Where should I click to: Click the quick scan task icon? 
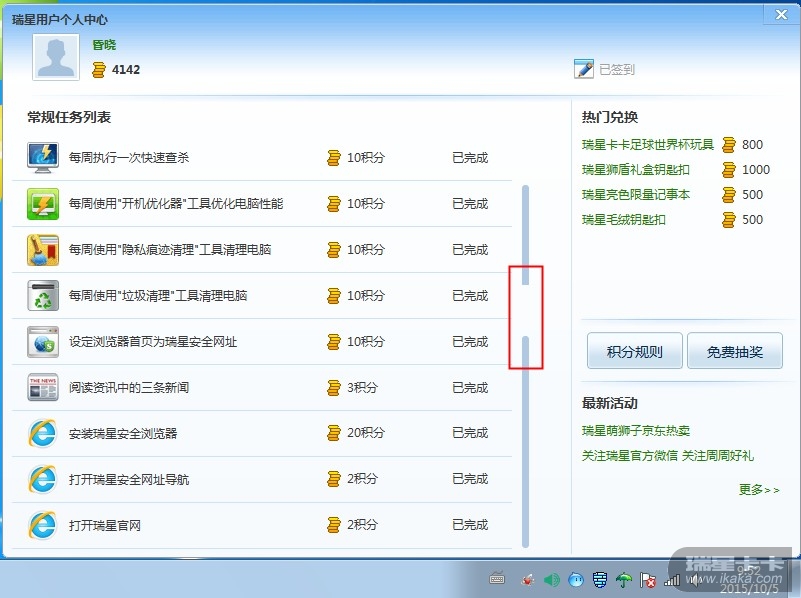43,157
